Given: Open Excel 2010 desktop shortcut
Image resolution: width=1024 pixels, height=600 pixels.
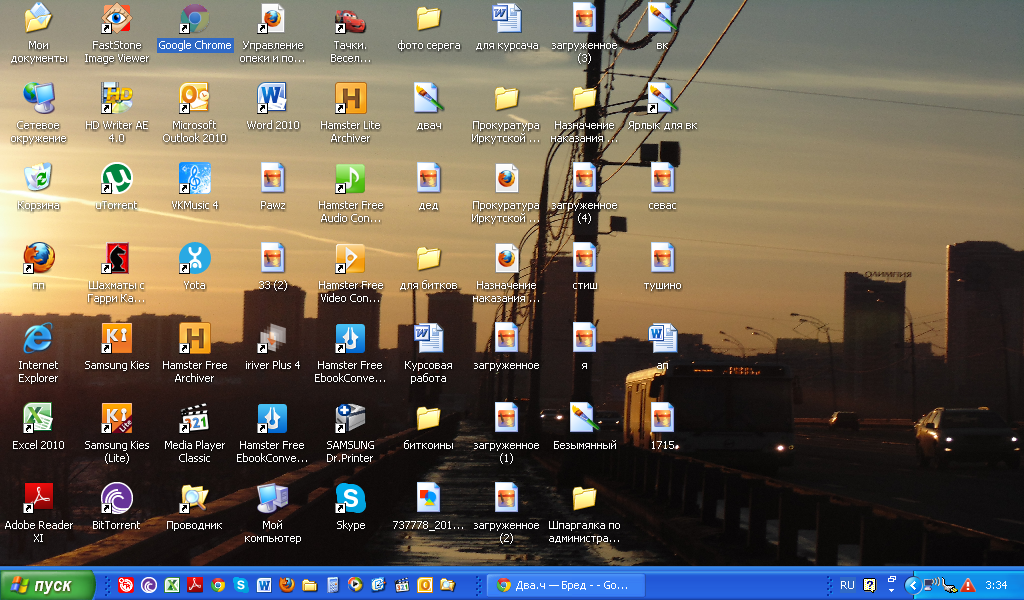Looking at the screenshot, I should click(38, 419).
